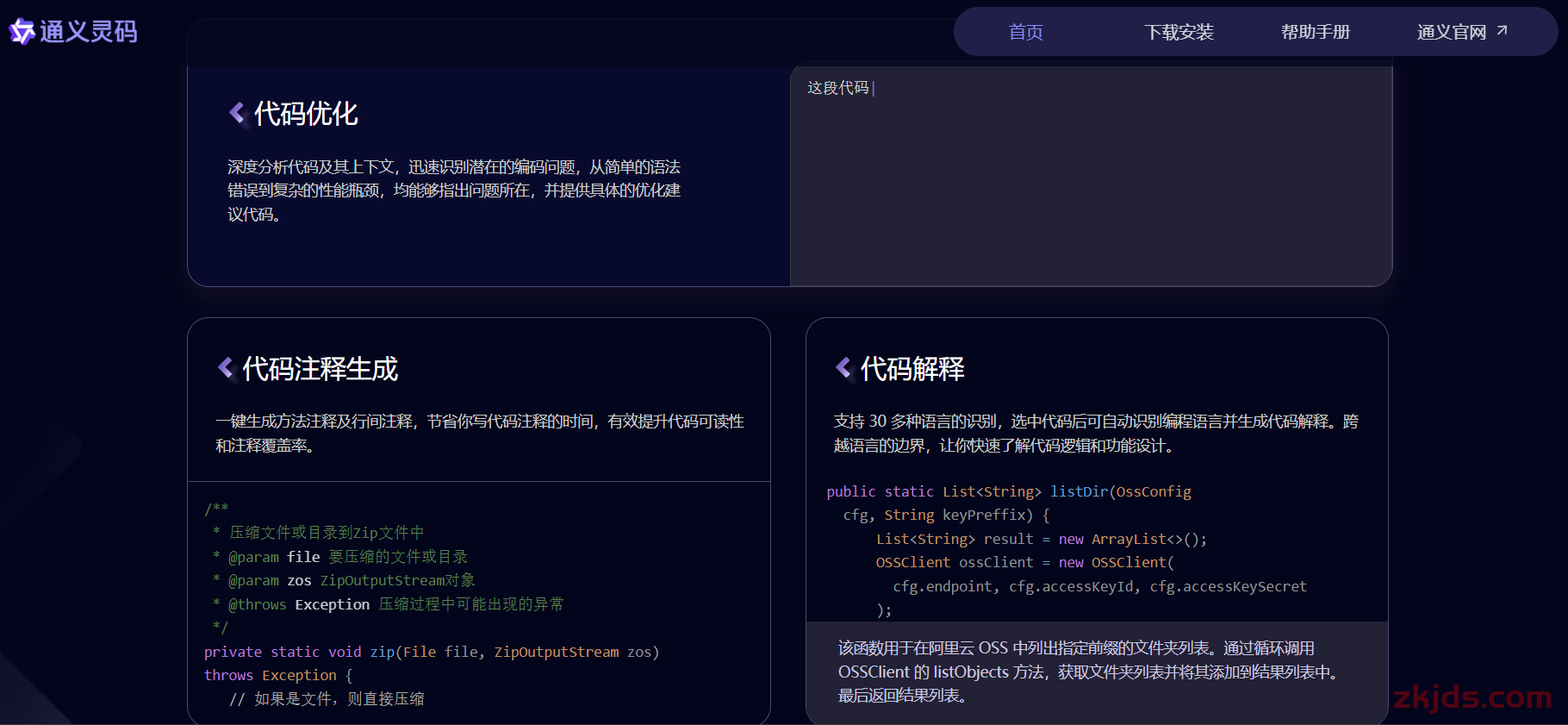Image resolution: width=1568 pixels, height=725 pixels.
Task: Click the List<String> result = new ArrayList line
Action: (1042, 539)
